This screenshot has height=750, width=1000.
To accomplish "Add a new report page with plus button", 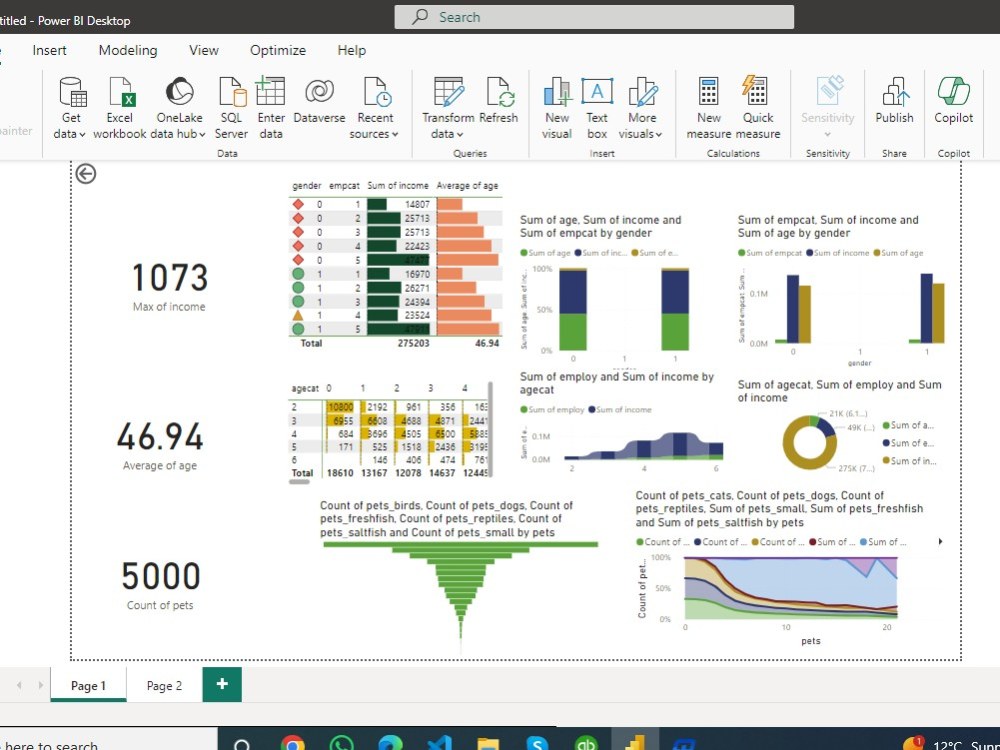I will tap(221, 685).
